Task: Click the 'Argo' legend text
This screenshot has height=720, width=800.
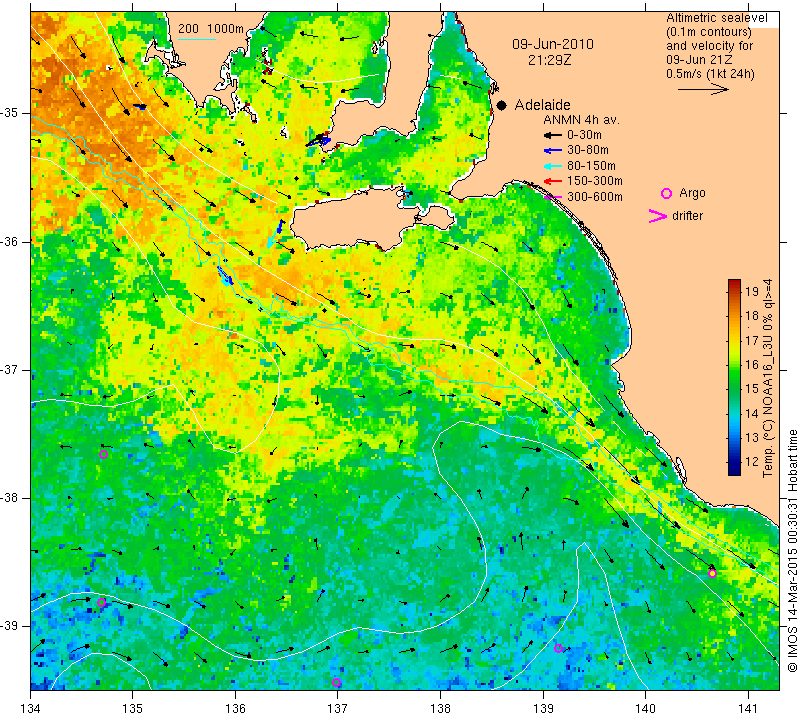Action: [x=692, y=193]
